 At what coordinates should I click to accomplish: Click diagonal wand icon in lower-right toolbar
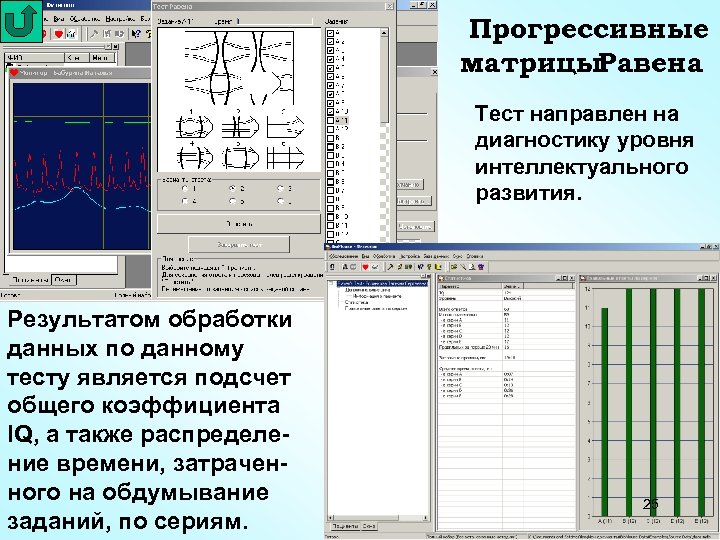(463, 267)
